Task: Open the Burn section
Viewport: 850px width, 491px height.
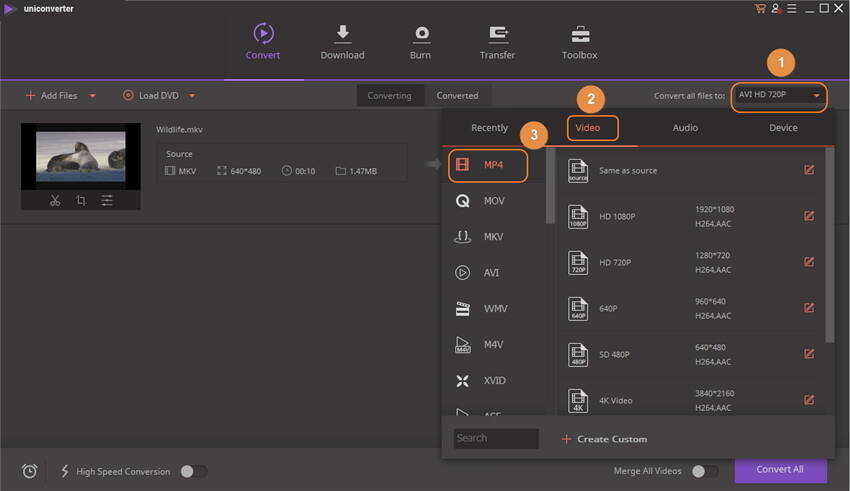Action: click(x=421, y=42)
